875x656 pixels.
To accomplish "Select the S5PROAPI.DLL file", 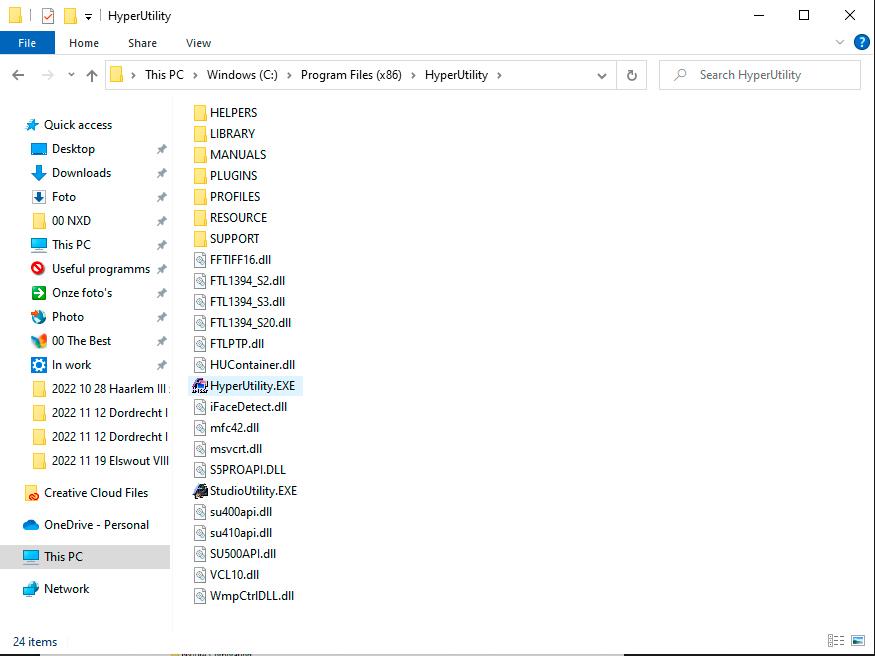I will (x=239, y=470).
